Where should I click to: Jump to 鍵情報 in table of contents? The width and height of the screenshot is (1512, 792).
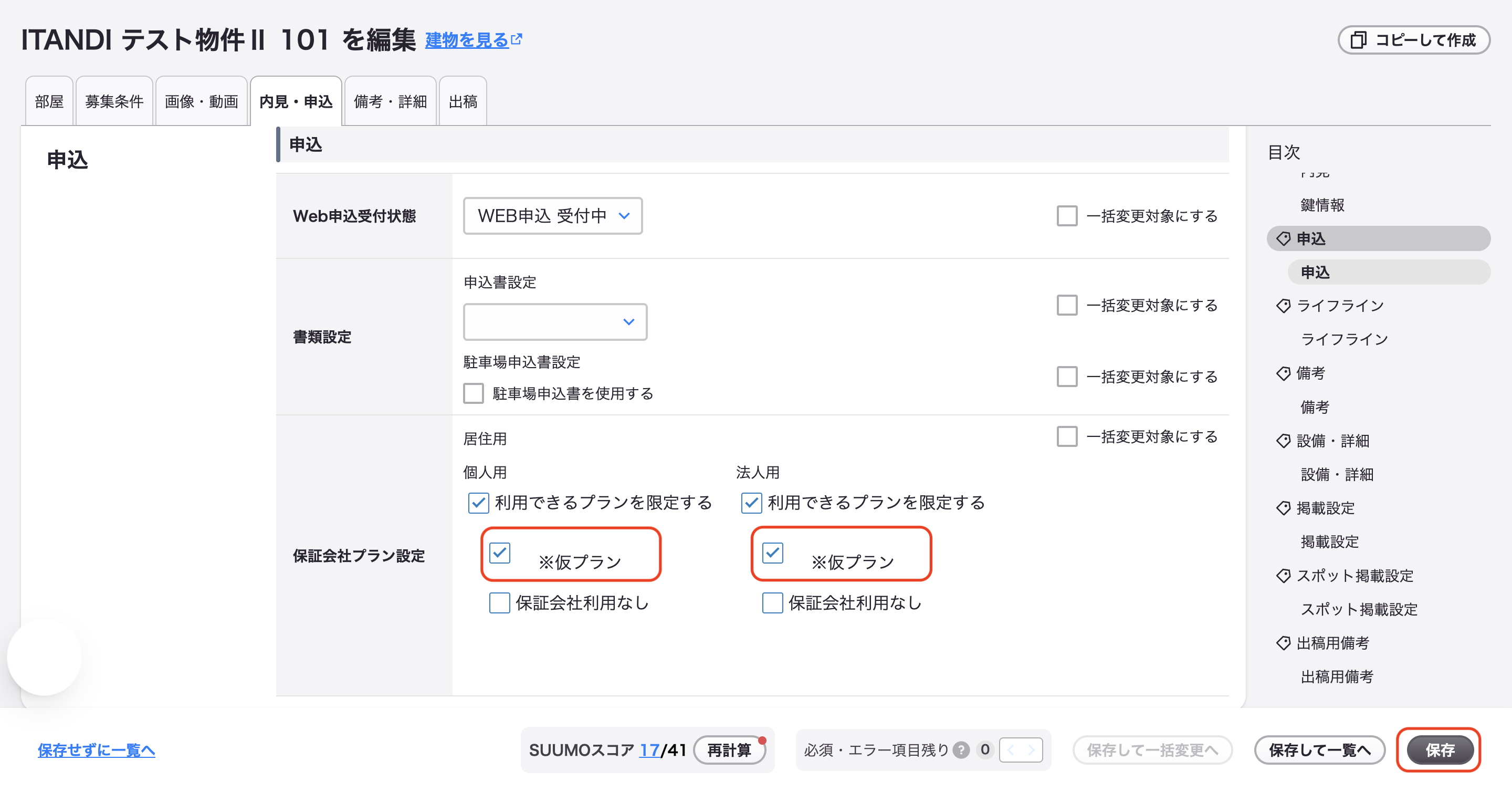[x=1322, y=205]
